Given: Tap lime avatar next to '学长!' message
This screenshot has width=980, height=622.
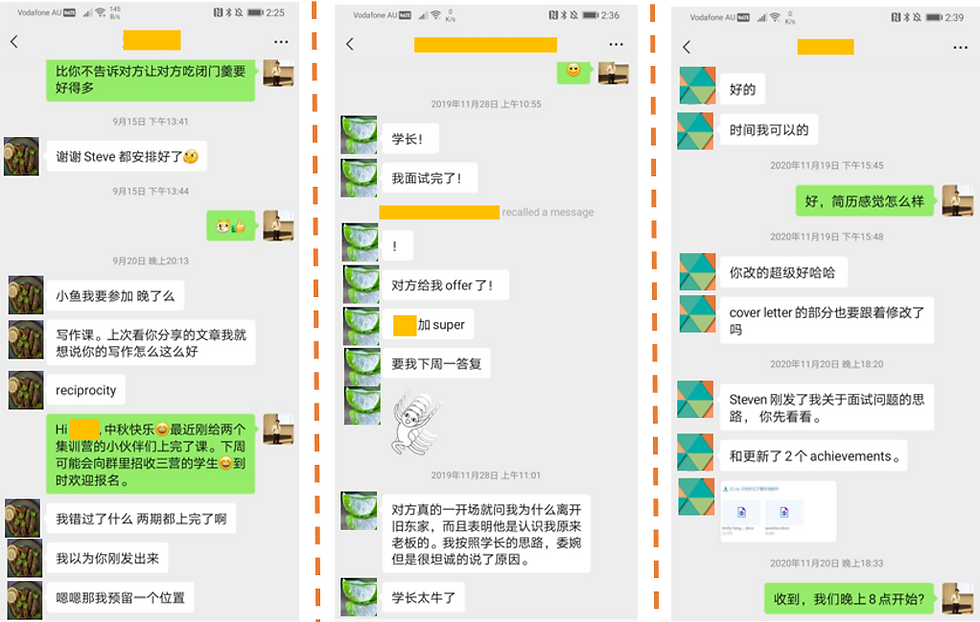Looking at the screenshot, I should click(359, 134).
